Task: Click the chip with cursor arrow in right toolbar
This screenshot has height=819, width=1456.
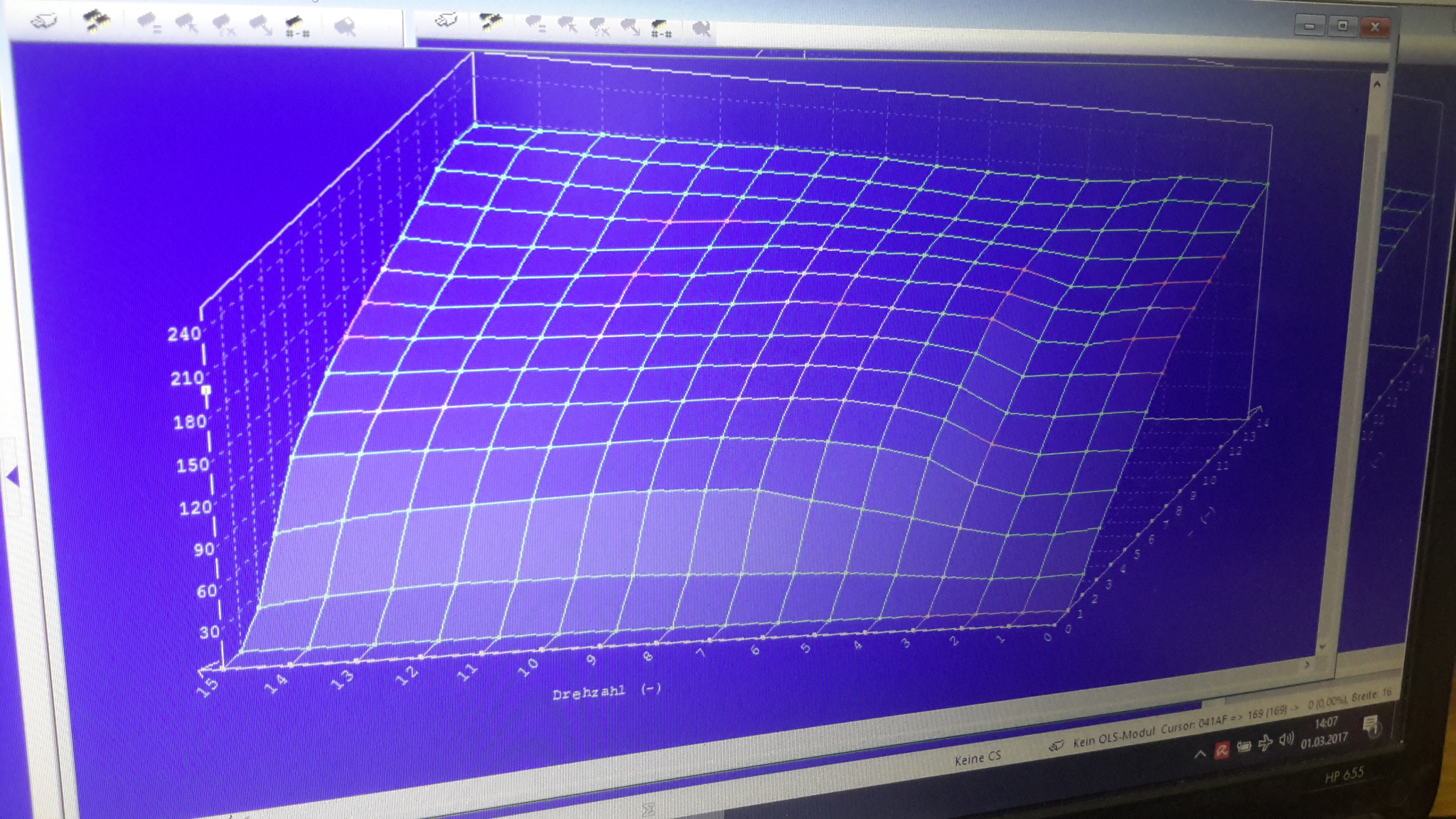Action: tap(567, 26)
